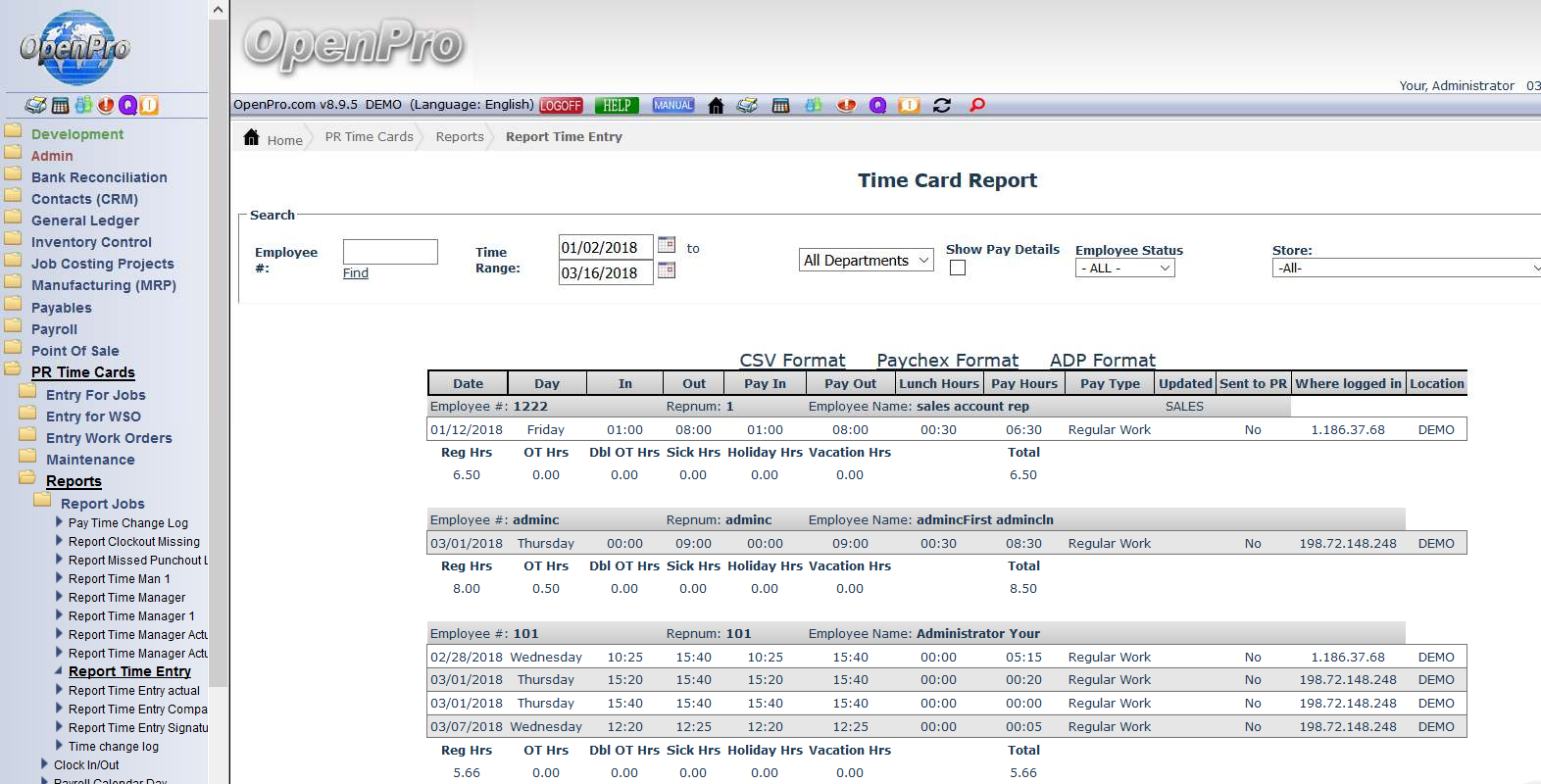The height and width of the screenshot is (784, 1541).
Task: Open the All Departments dropdown
Action: point(866,261)
